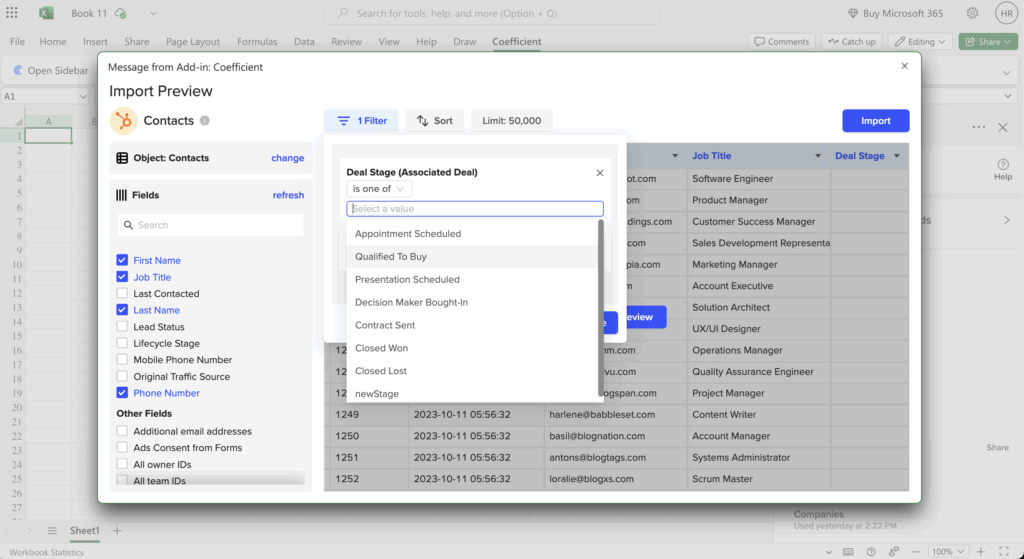Click the Sort button
Screen dimensions: 1024x559
click(435, 121)
